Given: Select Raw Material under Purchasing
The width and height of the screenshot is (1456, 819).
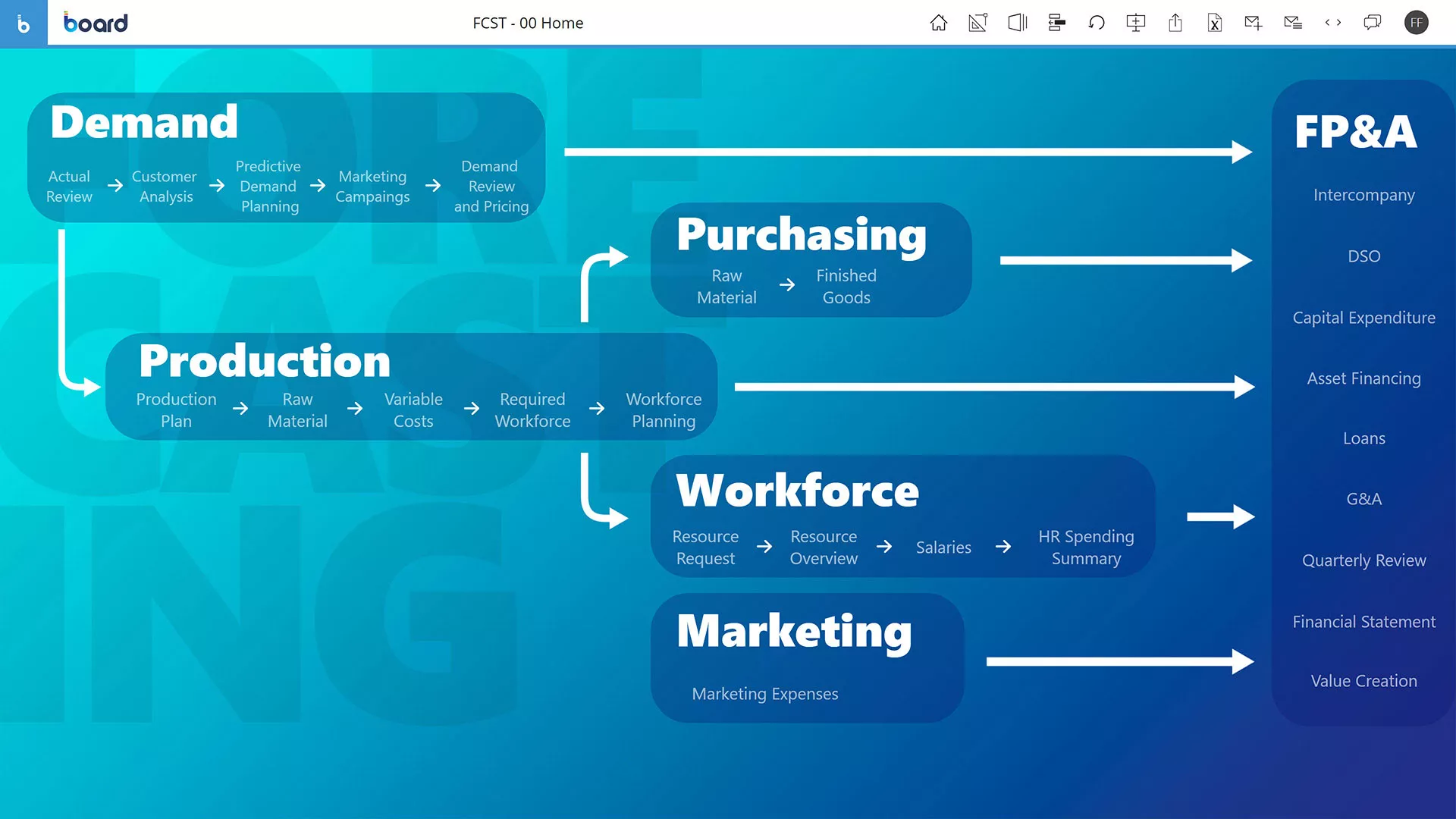Looking at the screenshot, I should click(726, 287).
